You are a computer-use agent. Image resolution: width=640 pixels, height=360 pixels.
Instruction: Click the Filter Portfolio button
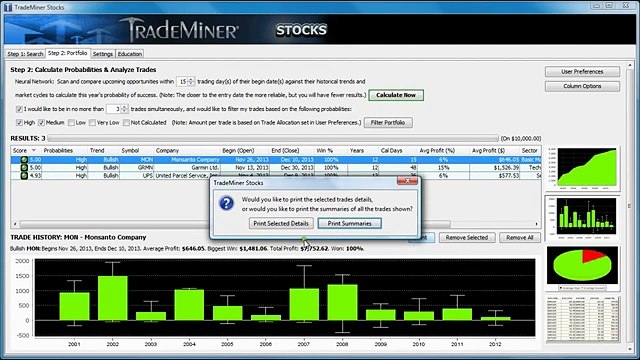tap(388, 122)
